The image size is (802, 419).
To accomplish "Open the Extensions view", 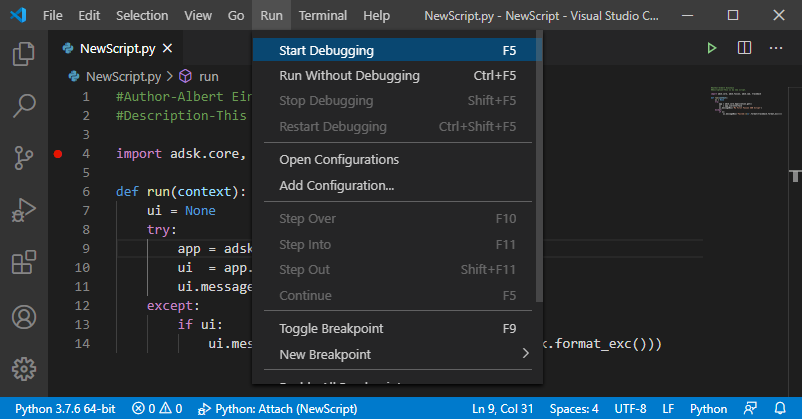I will point(24,262).
